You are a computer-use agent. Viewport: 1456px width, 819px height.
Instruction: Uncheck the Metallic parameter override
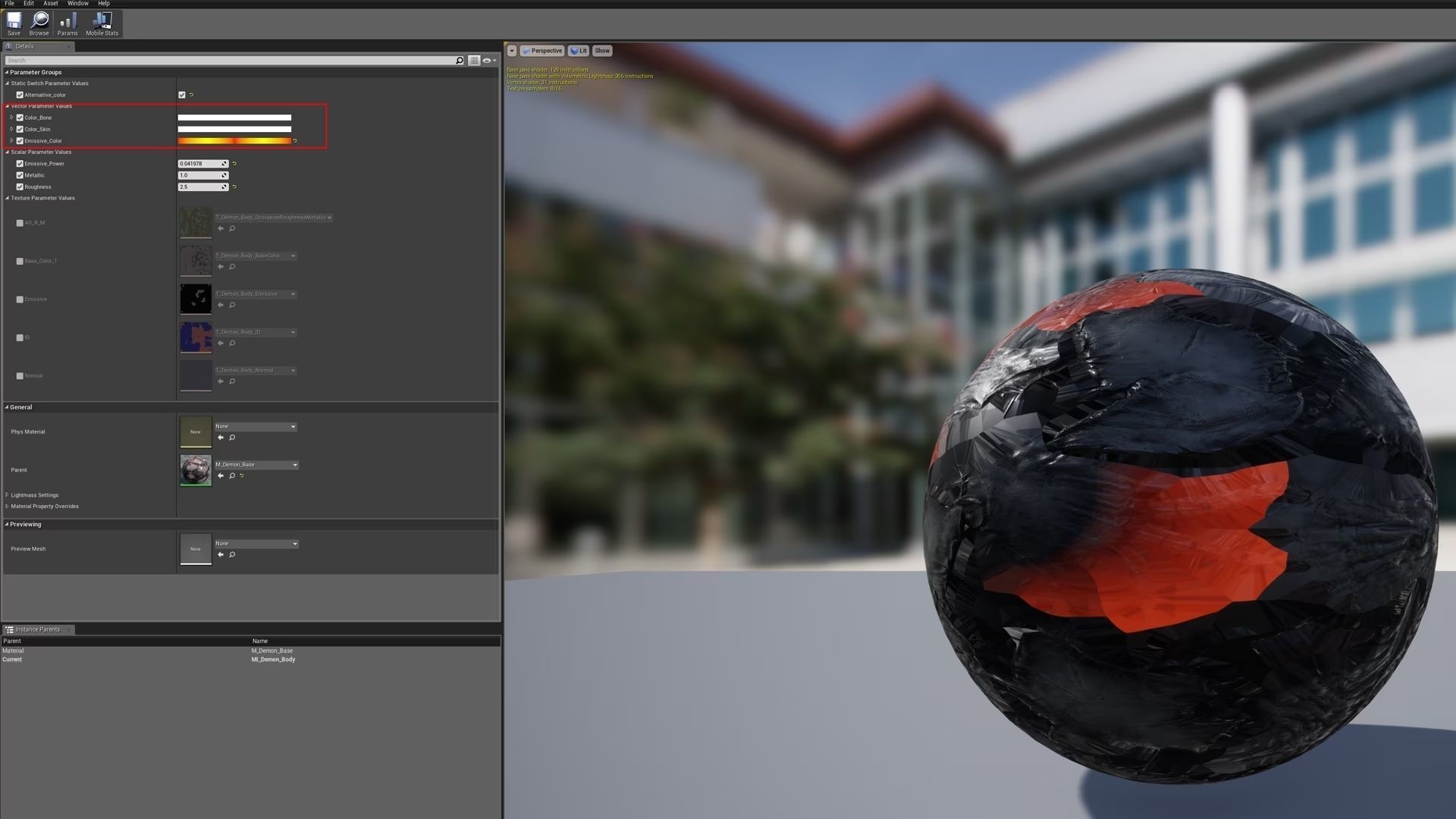click(x=20, y=175)
